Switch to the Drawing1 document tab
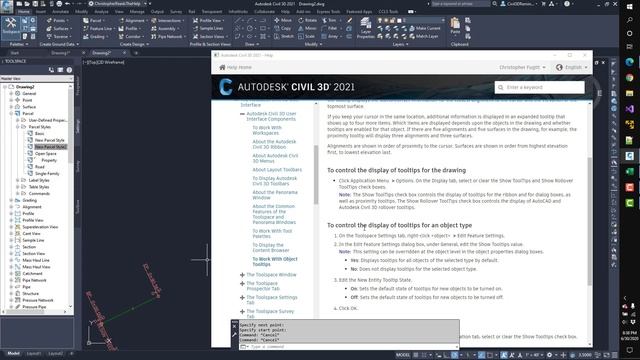The width and height of the screenshot is (640, 360). point(61,53)
